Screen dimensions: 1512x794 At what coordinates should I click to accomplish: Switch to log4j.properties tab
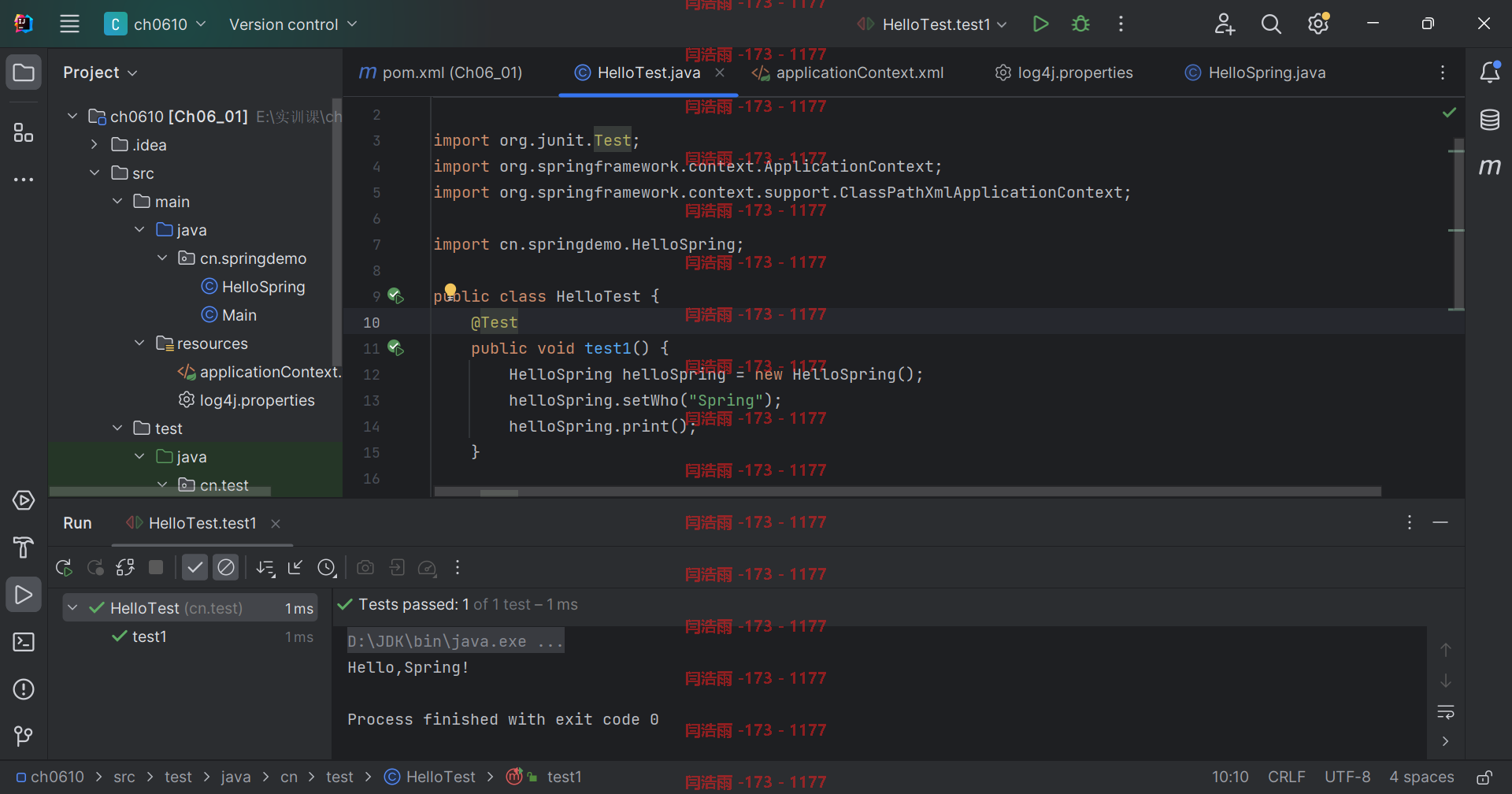[x=1064, y=72]
